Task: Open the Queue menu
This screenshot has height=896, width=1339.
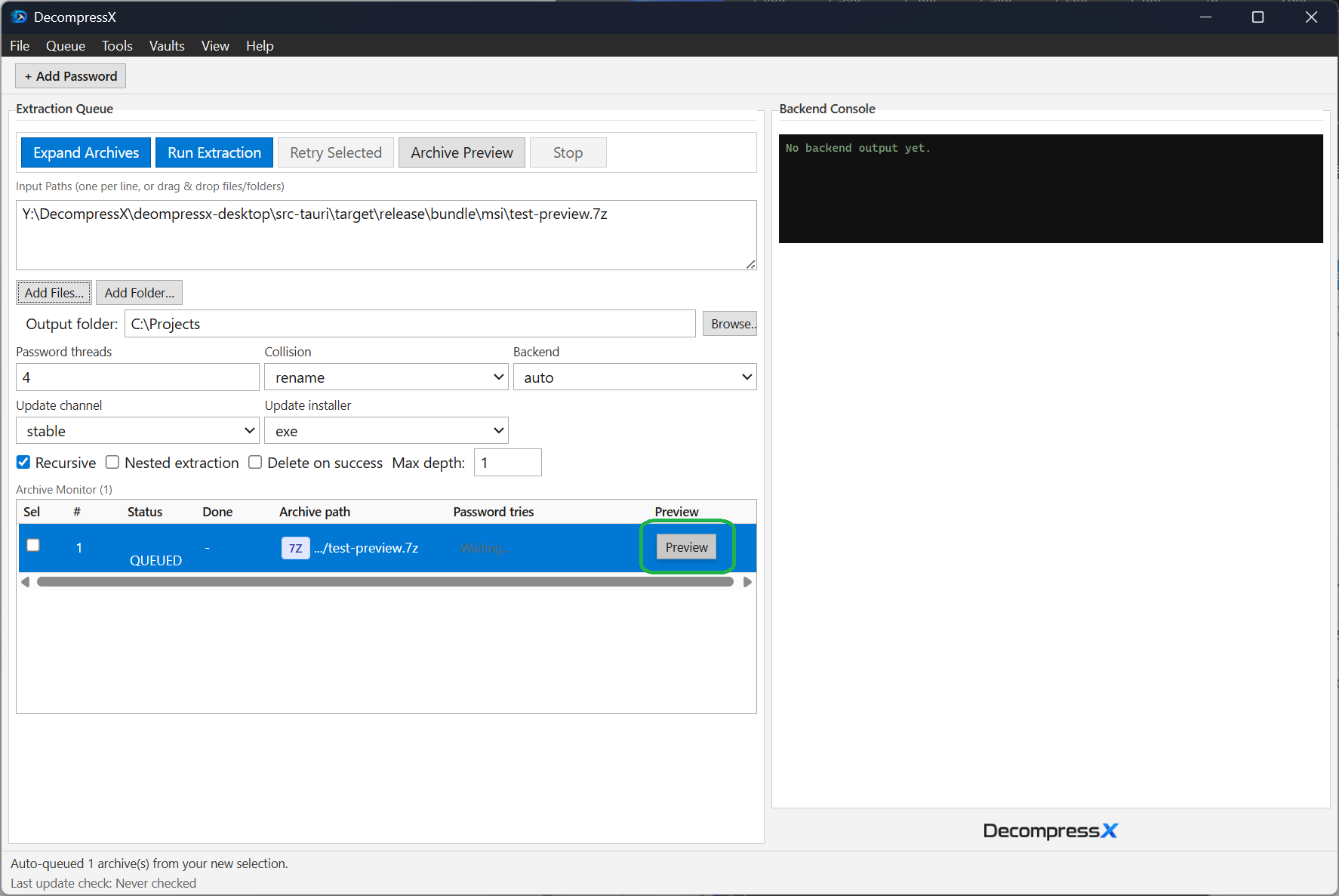Action: pyautogui.click(x=66, y=46)
